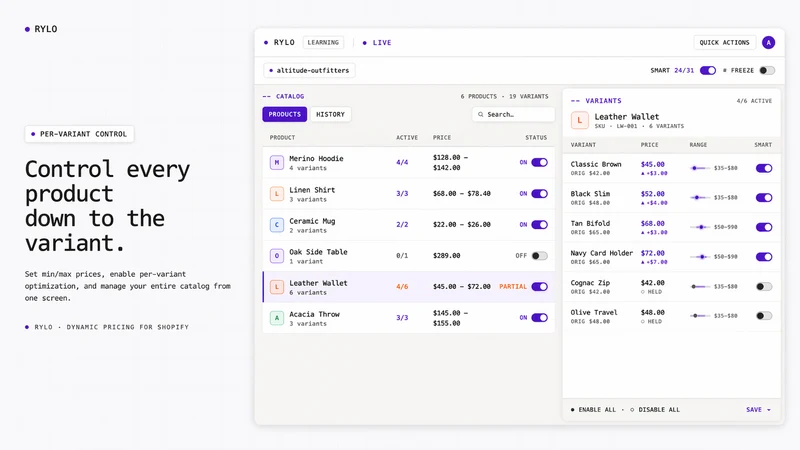Switch to the Products tab

[x=285, y=114]
